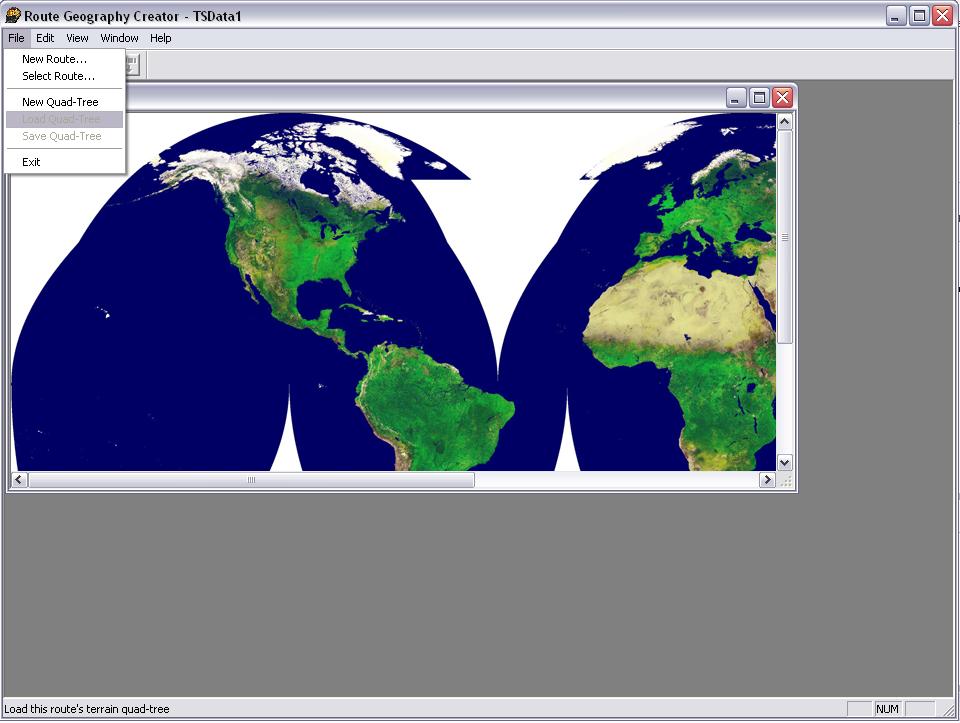Close the inner map window
Viewport: 960px width, 723px height.
pyautogui.click(x=782, y=97)
